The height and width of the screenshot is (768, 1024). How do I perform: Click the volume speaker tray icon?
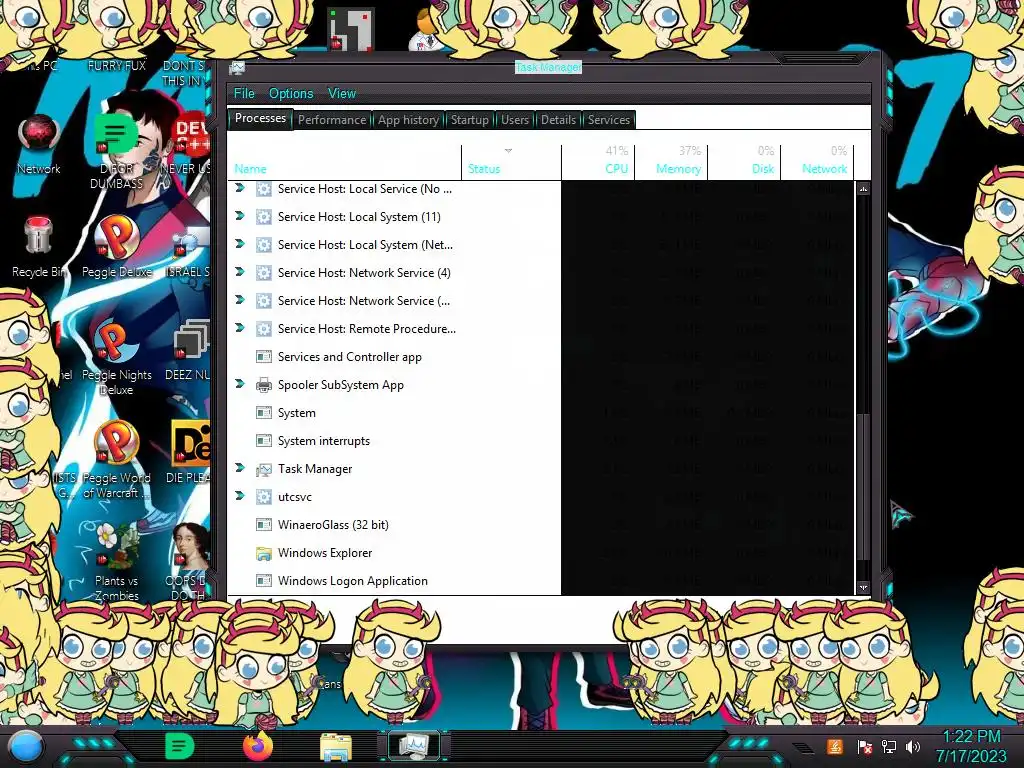(x=913, y=746)
